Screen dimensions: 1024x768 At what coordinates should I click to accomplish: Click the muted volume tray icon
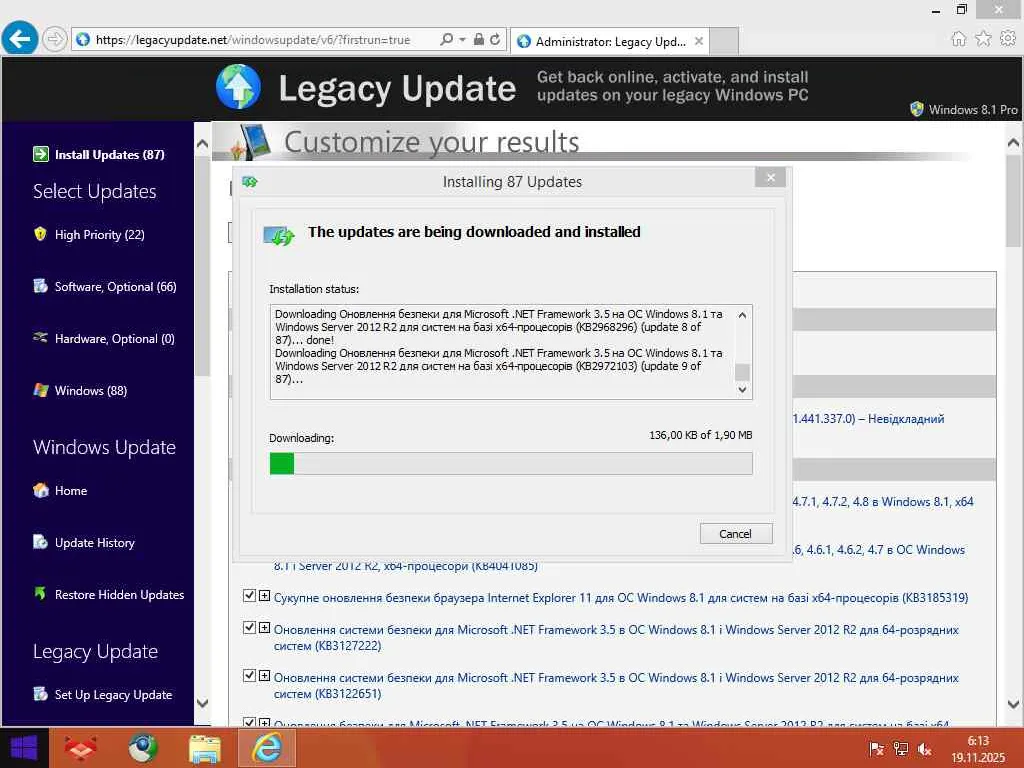924,749
